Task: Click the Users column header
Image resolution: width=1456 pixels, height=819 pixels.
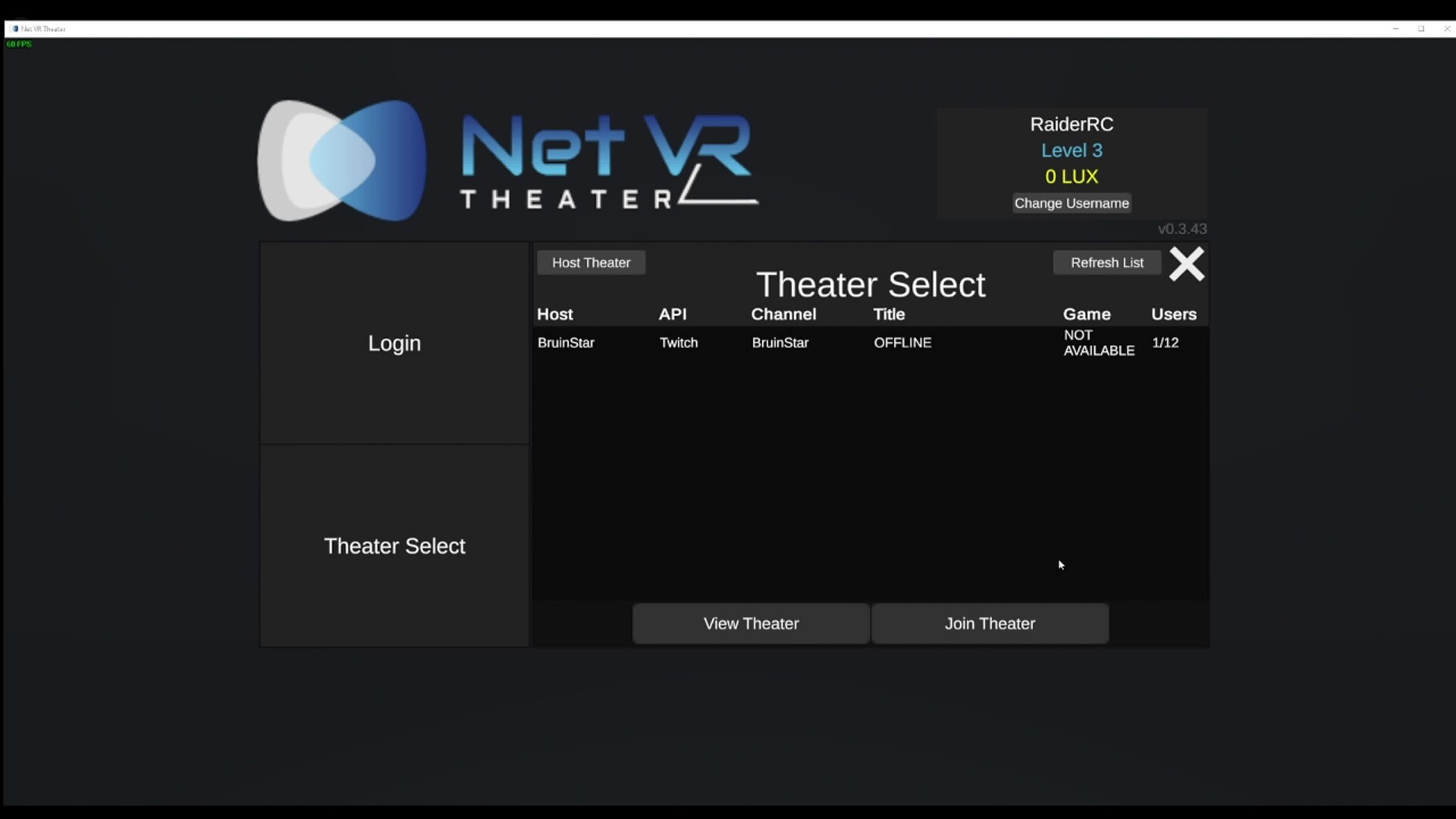Action: 1173,314
